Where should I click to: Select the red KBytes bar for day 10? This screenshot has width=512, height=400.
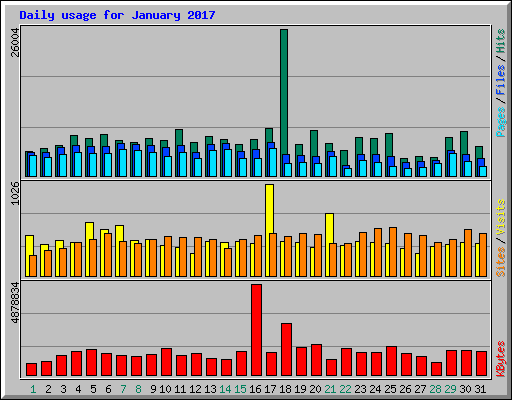point(166,362)
